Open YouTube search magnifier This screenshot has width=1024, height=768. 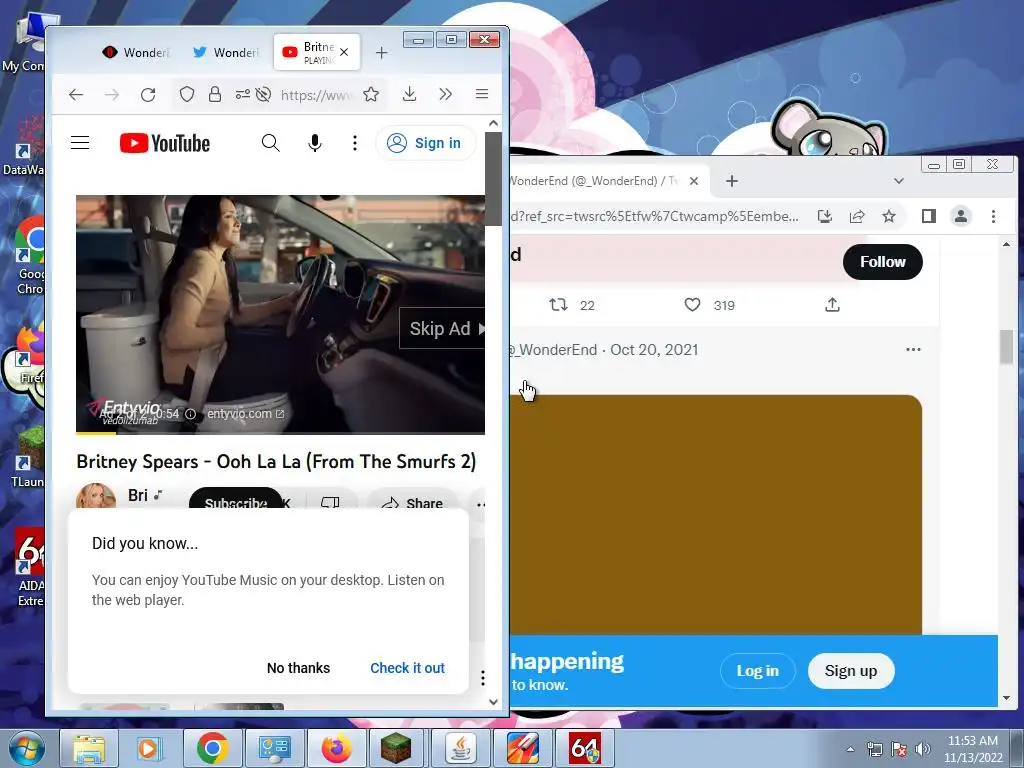coord(270,143)
